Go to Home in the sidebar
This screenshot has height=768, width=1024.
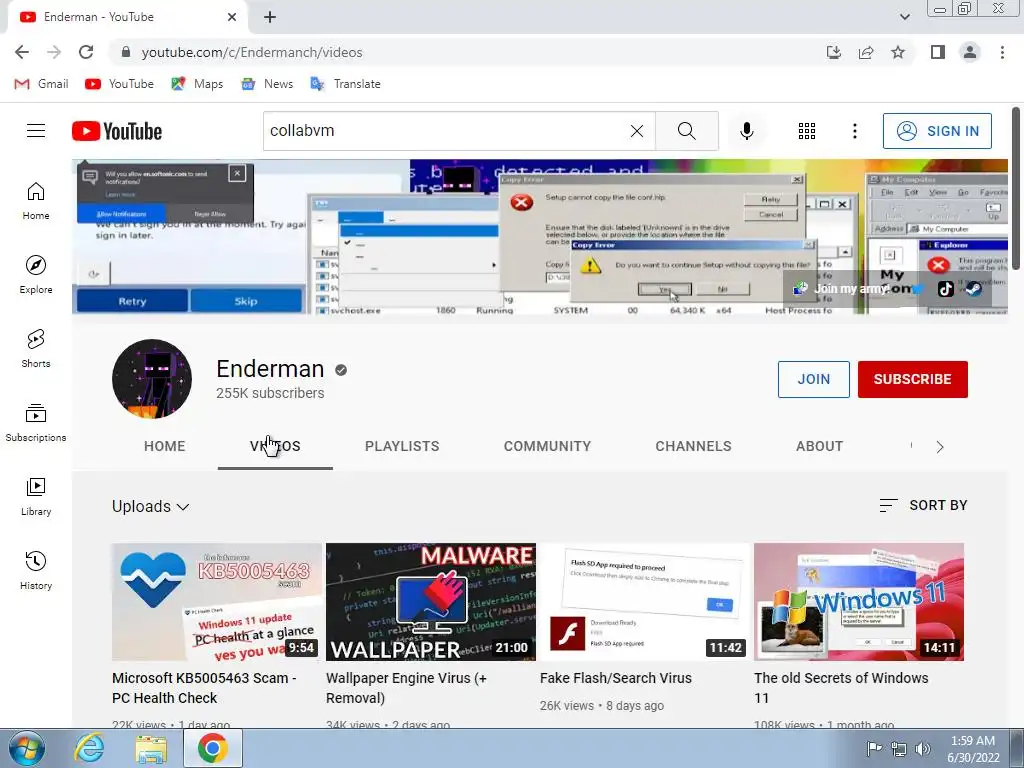[x=36, y=201]
